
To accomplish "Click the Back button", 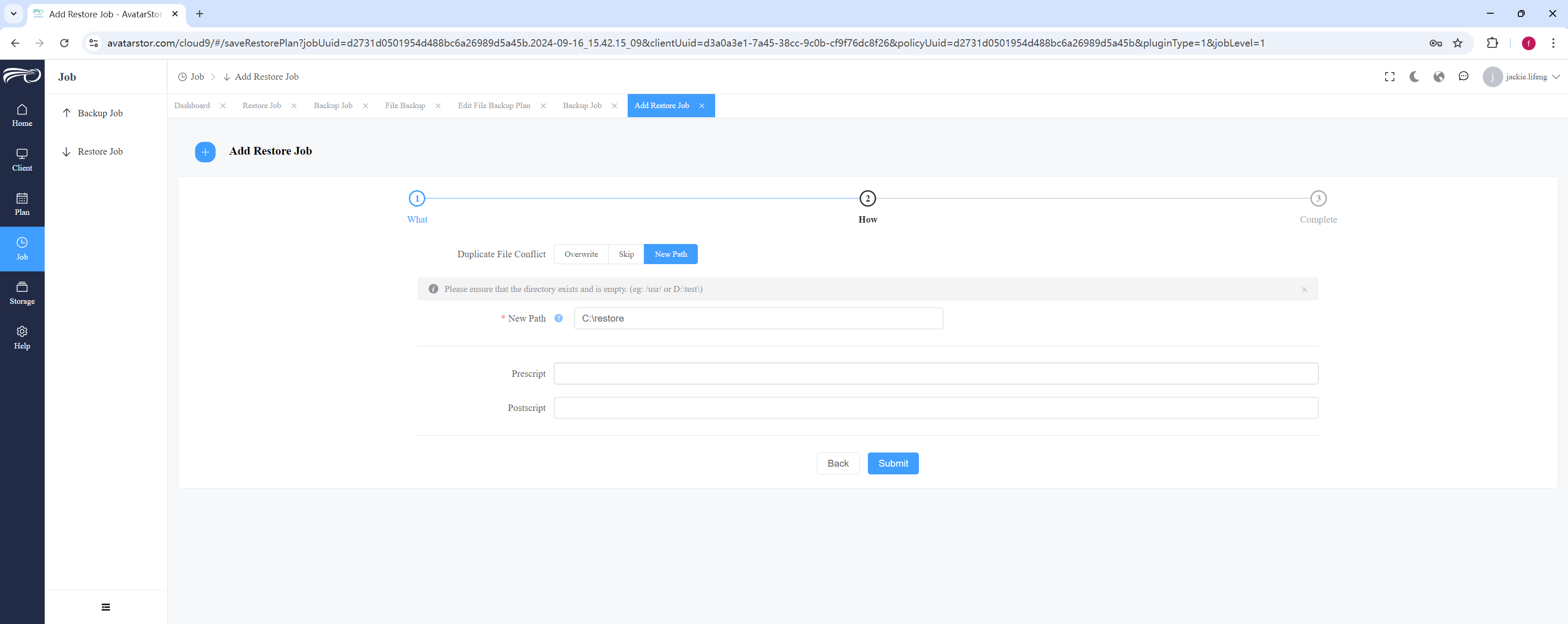I will (x=838, y=463).
